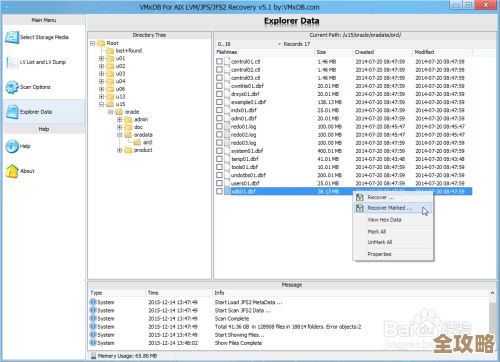Select the tools01.dbf file name
The width and height of the screenshot is (500, 362).
(245, 167)
